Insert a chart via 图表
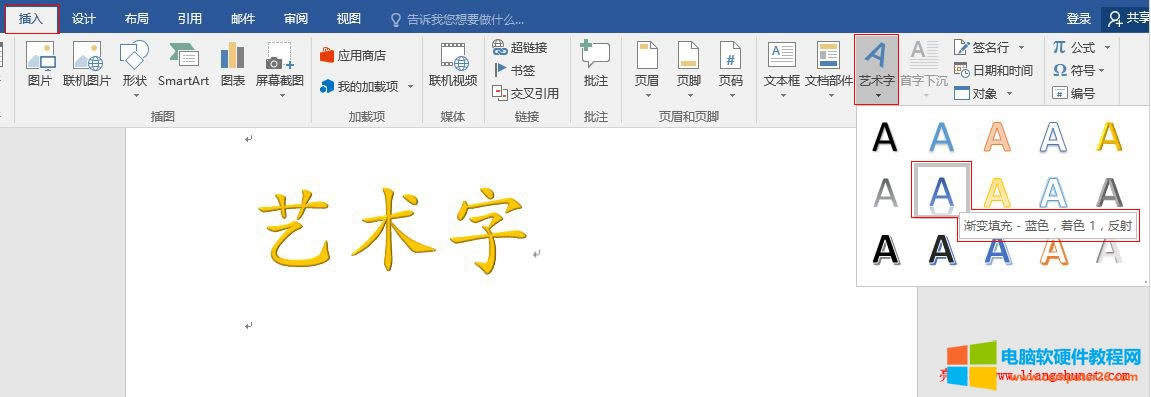The height and width of the screenshot is (397, 1151). [x=233, y=66]
